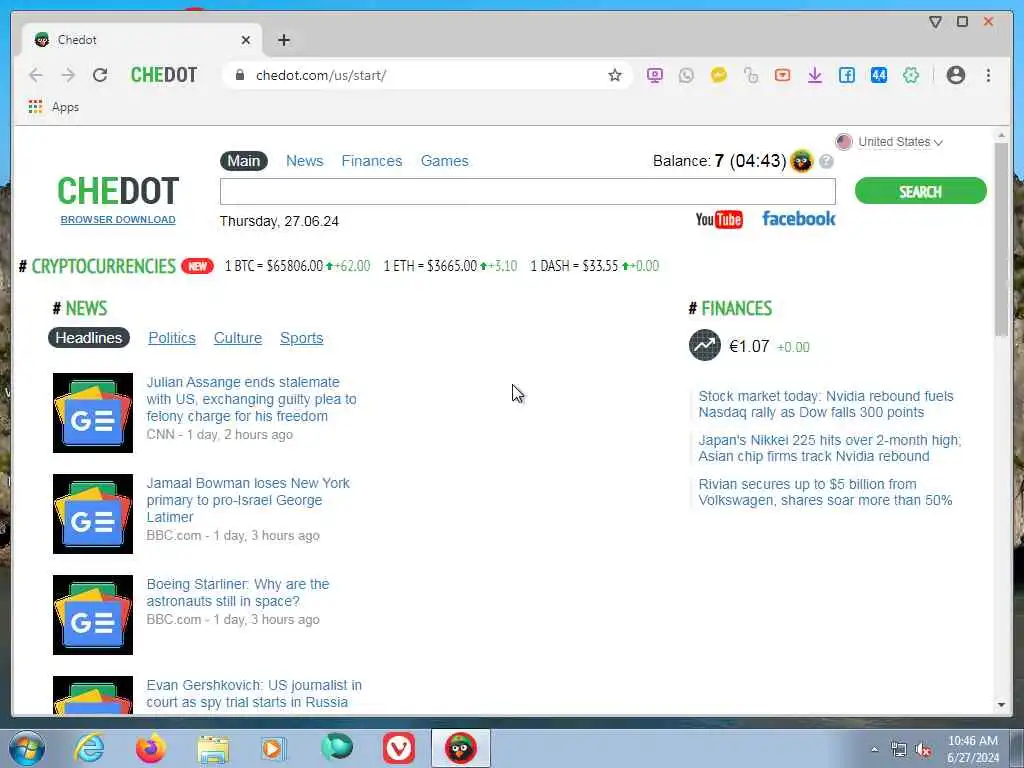Open the Rivian Volkswagen billion article
This screenshot has height=768, width=1024.
coord(825,492)
